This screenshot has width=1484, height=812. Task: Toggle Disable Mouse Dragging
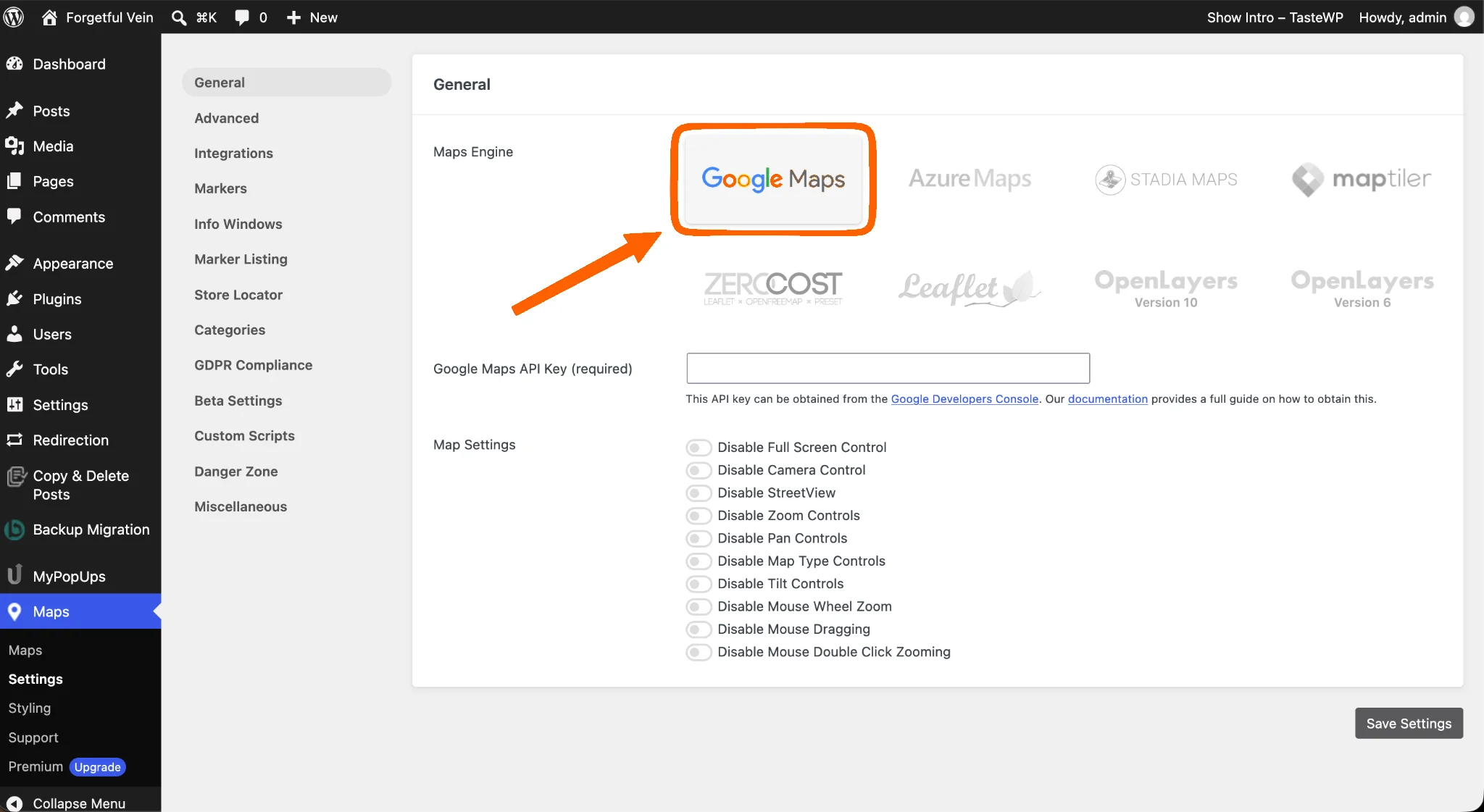click(x=699, y=629)
